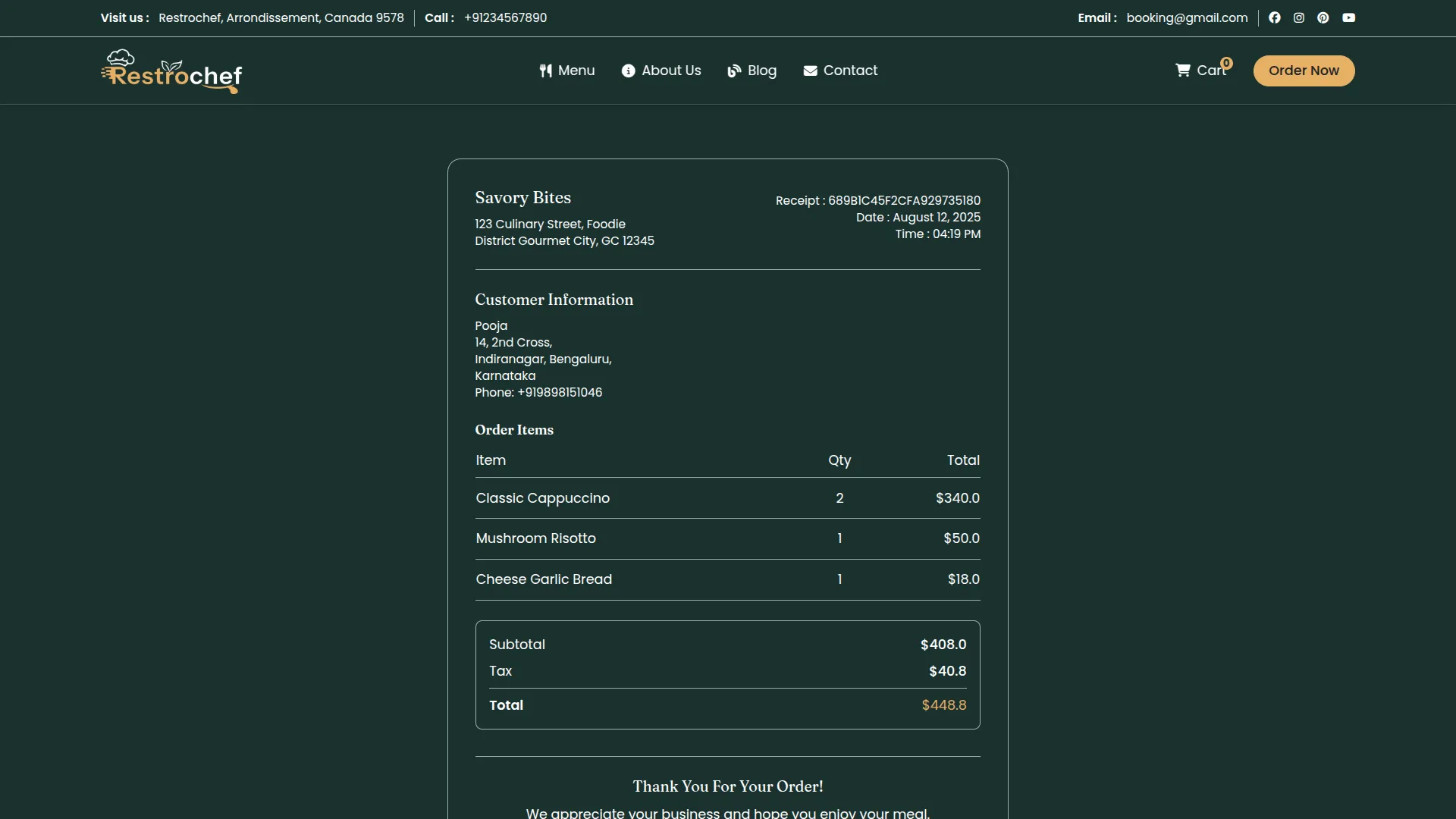Click the Cart label in the header
This screenshot has height=819, width=1456.
[1212, 70]
